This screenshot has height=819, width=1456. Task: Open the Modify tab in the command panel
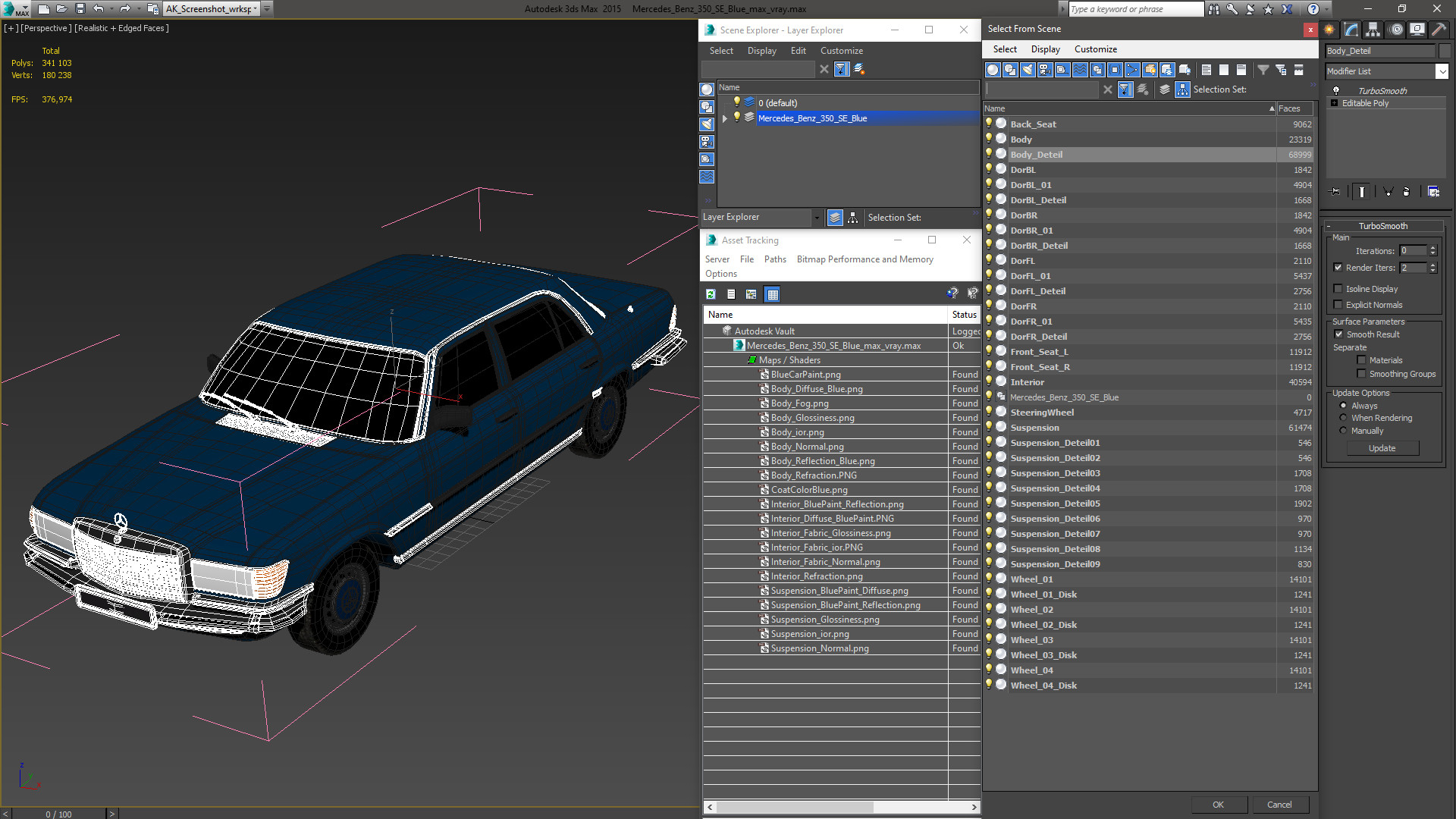click(x=1351, y=30)
